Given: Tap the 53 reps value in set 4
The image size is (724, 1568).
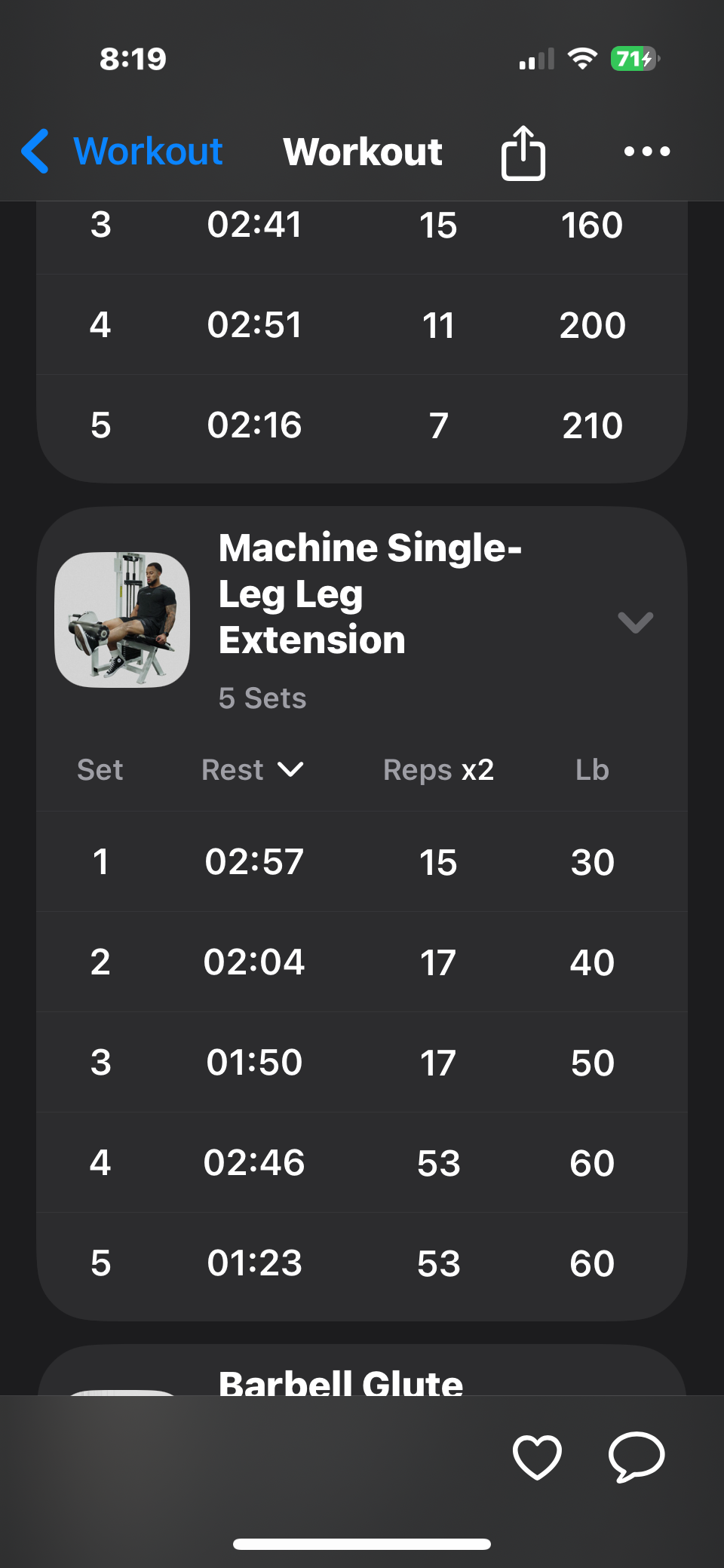Looking at the screenshot, I should [438, 1163].
